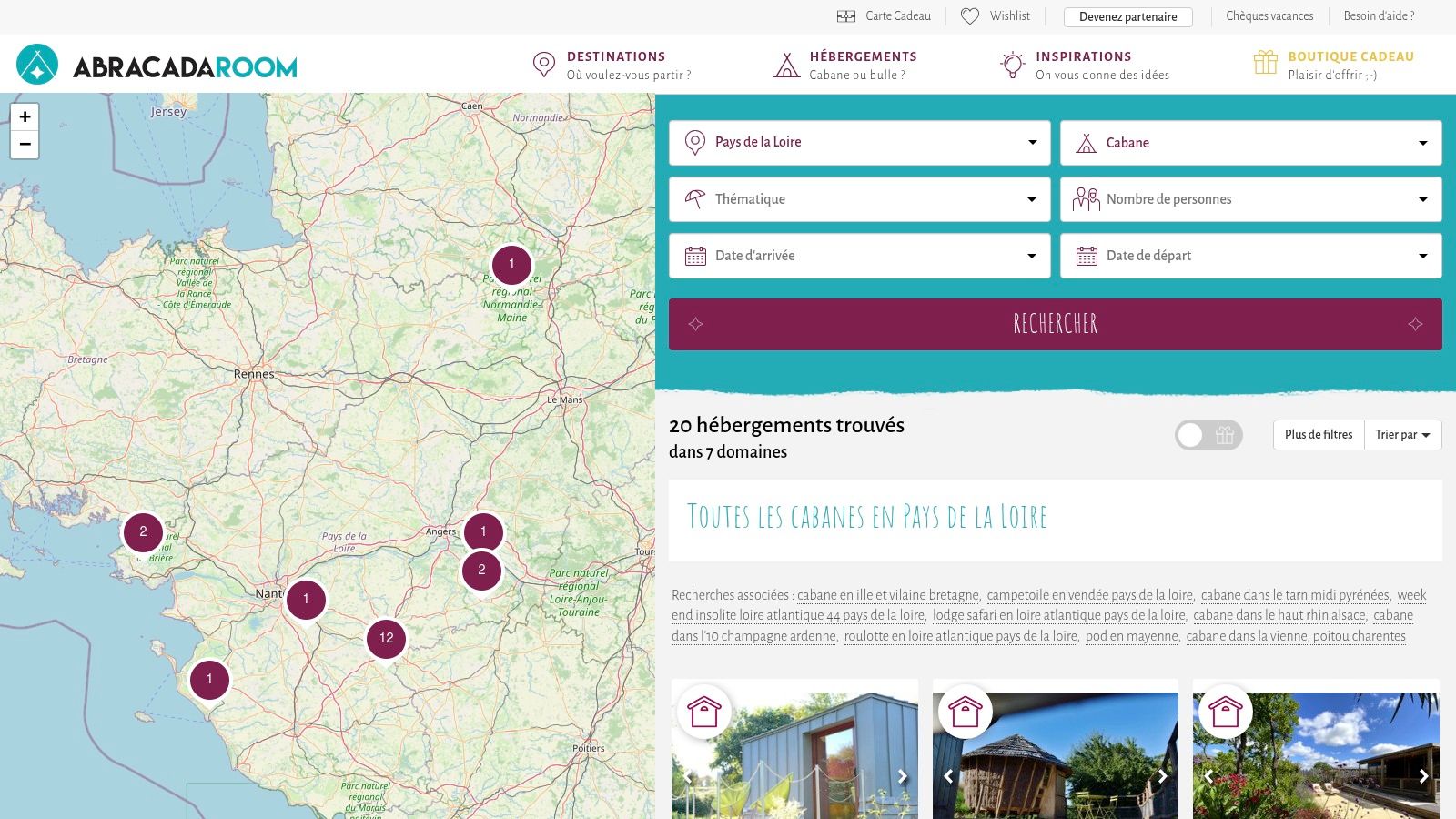Click the Normandie-Maine map marker
1456x819 pixels.
tap(511, 264)
